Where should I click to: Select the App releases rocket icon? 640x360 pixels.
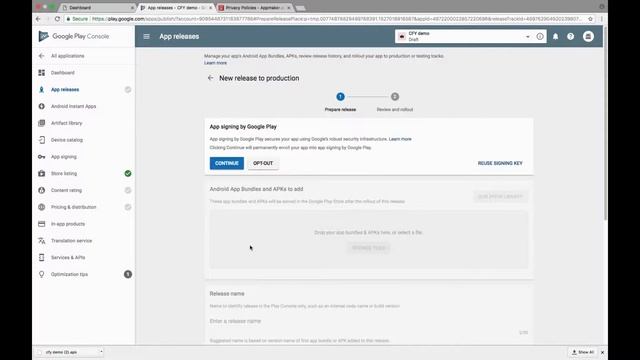[x=42, y=89]
